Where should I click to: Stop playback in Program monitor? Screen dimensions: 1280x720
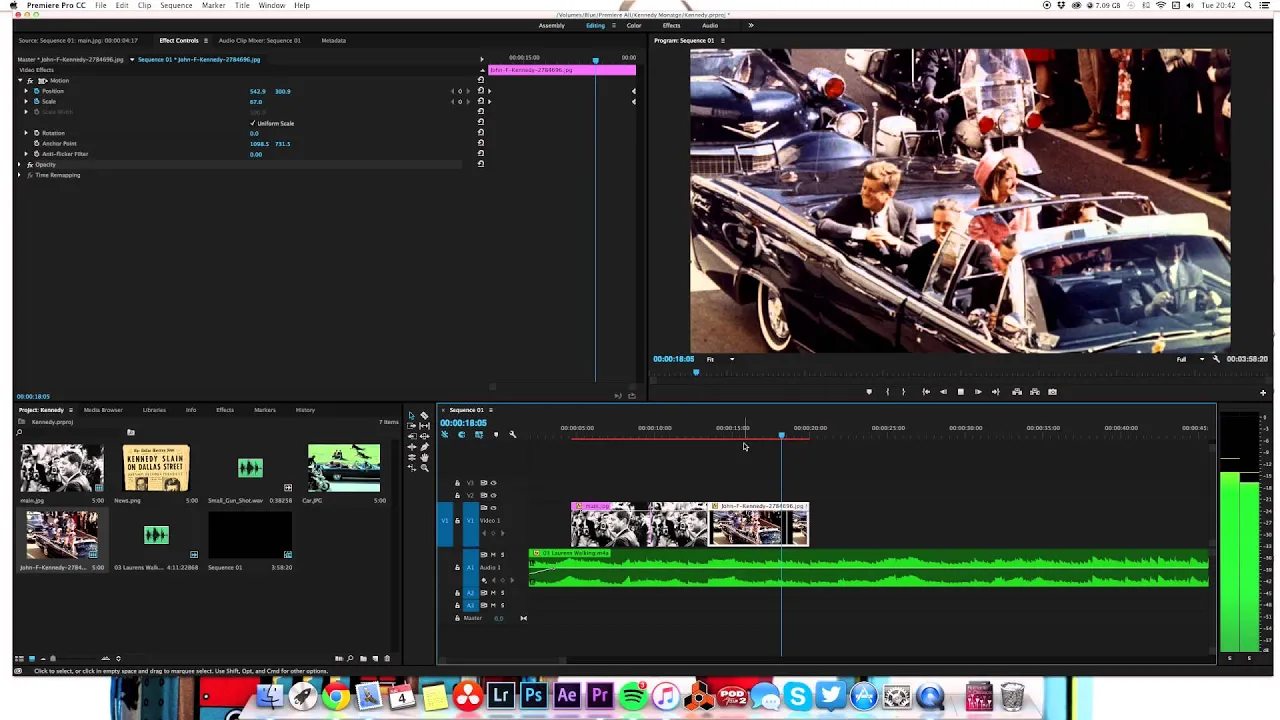tap(961, 392)
